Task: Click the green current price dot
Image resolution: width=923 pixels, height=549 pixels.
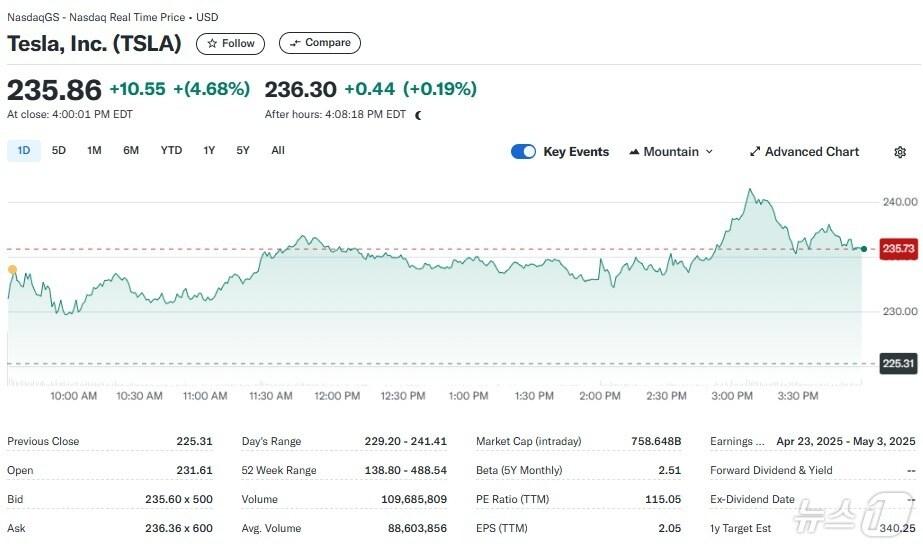Action: tap(864, 248)
